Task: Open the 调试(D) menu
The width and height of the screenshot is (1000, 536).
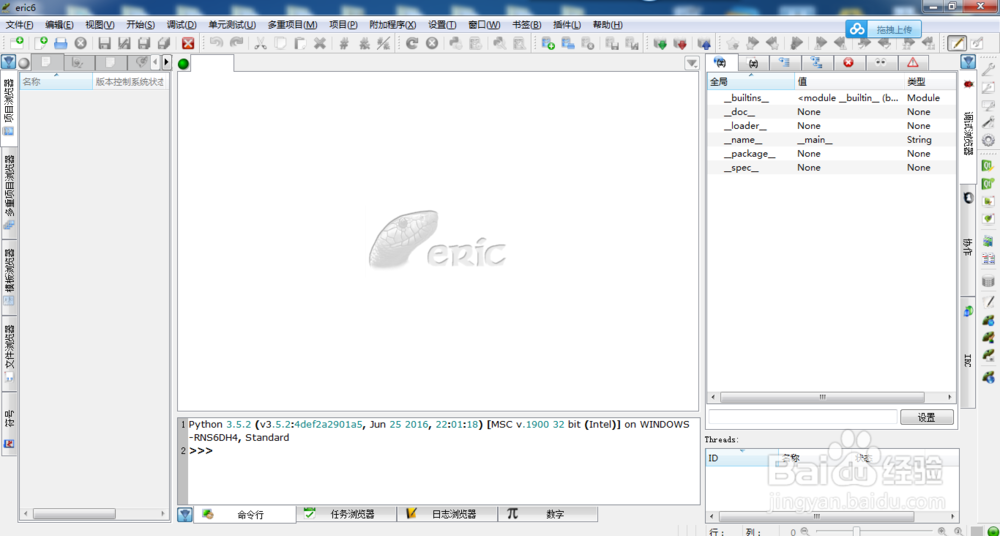Action: 181,25
